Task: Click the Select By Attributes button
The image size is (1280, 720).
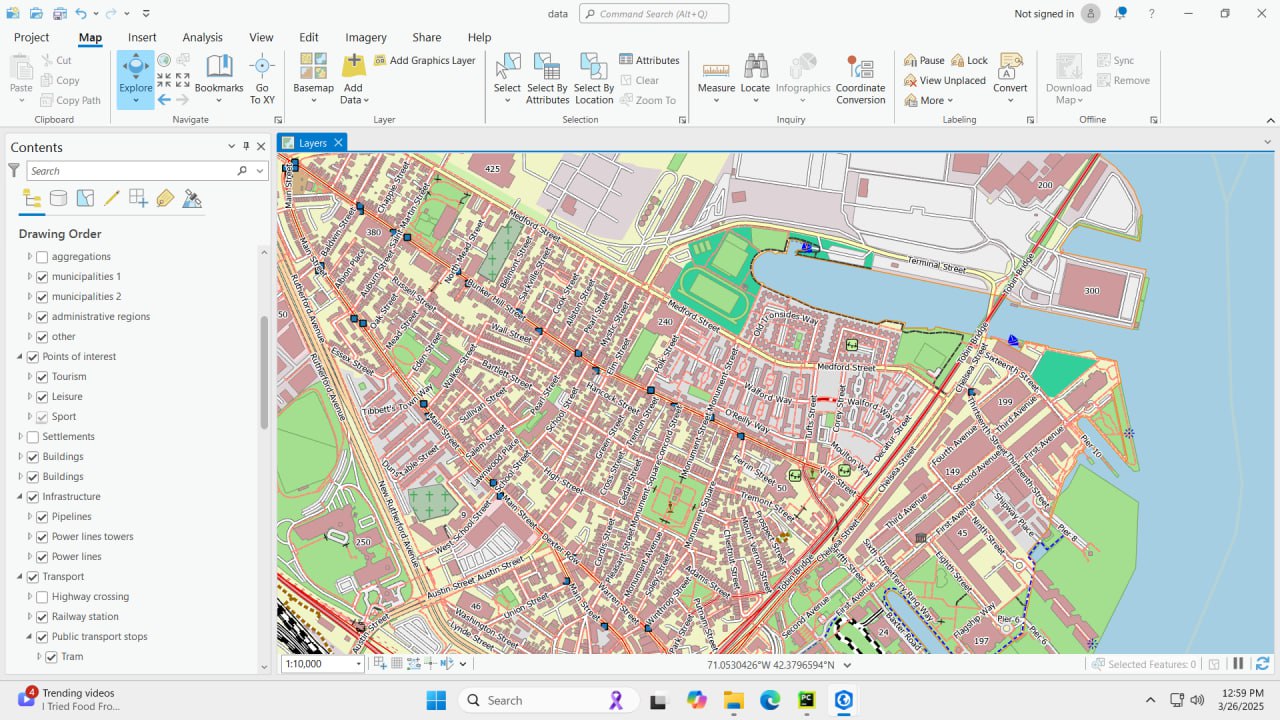Action: coord(546,80)
